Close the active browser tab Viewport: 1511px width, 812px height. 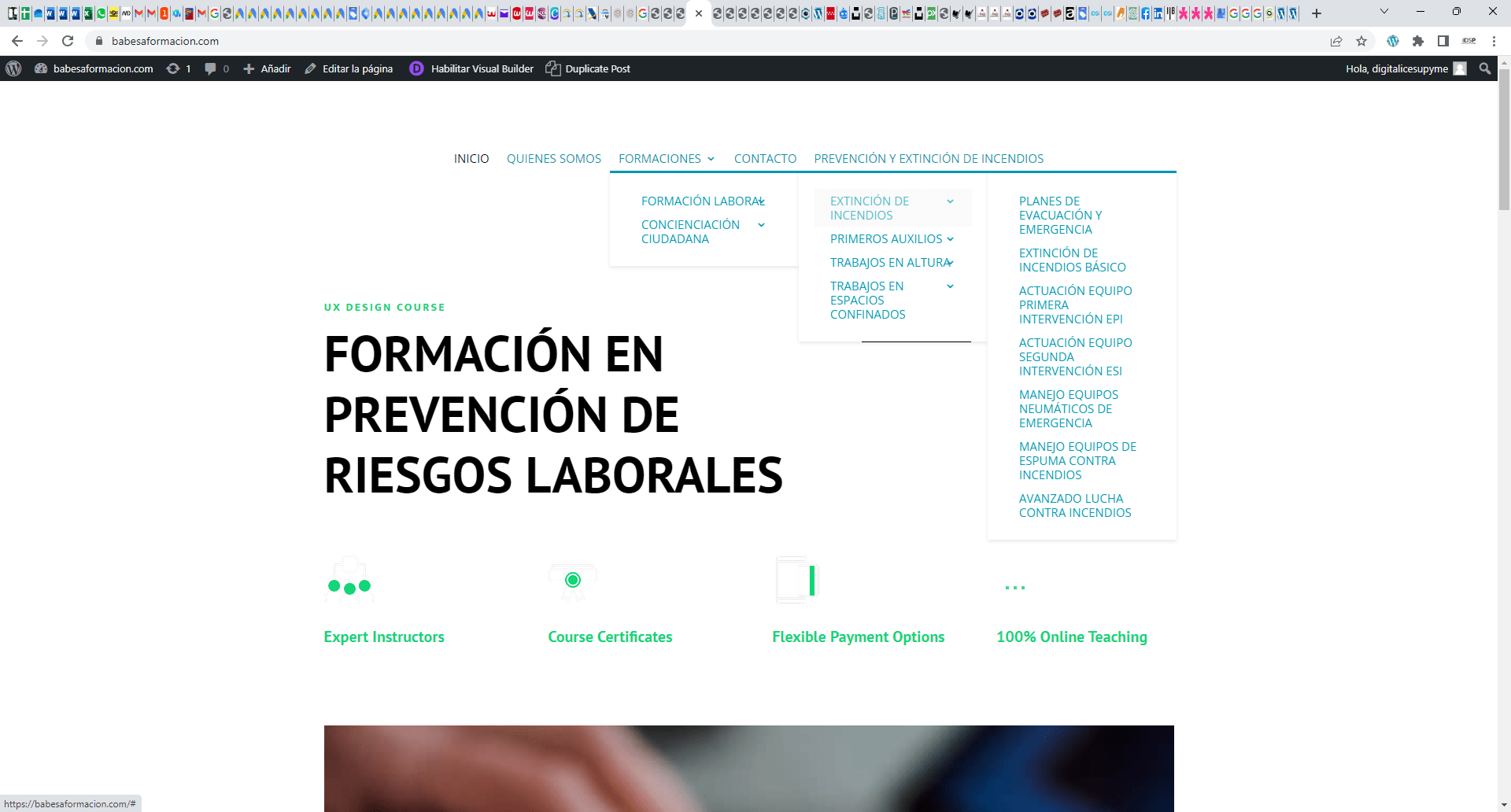point(699,13)
